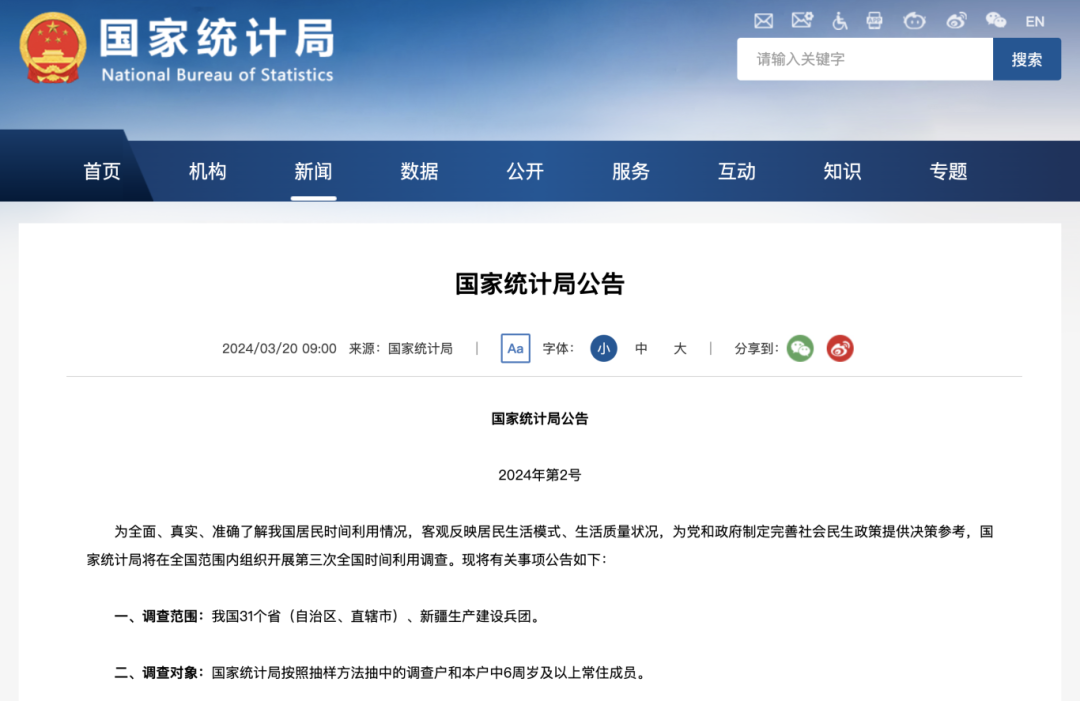Viewport: 1080px width, 701px height.
Task: Click the Aa font style icon
Action: coord(515,349)
